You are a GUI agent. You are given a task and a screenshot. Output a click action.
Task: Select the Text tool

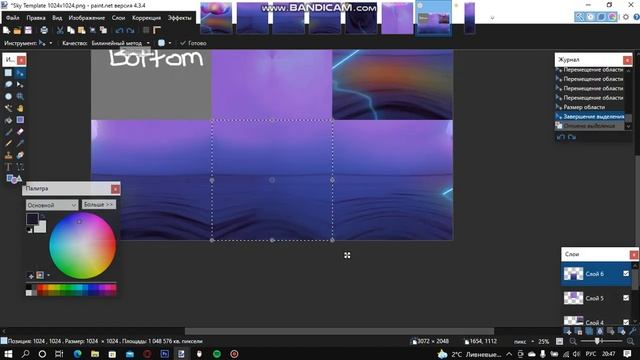click(8, 167)
